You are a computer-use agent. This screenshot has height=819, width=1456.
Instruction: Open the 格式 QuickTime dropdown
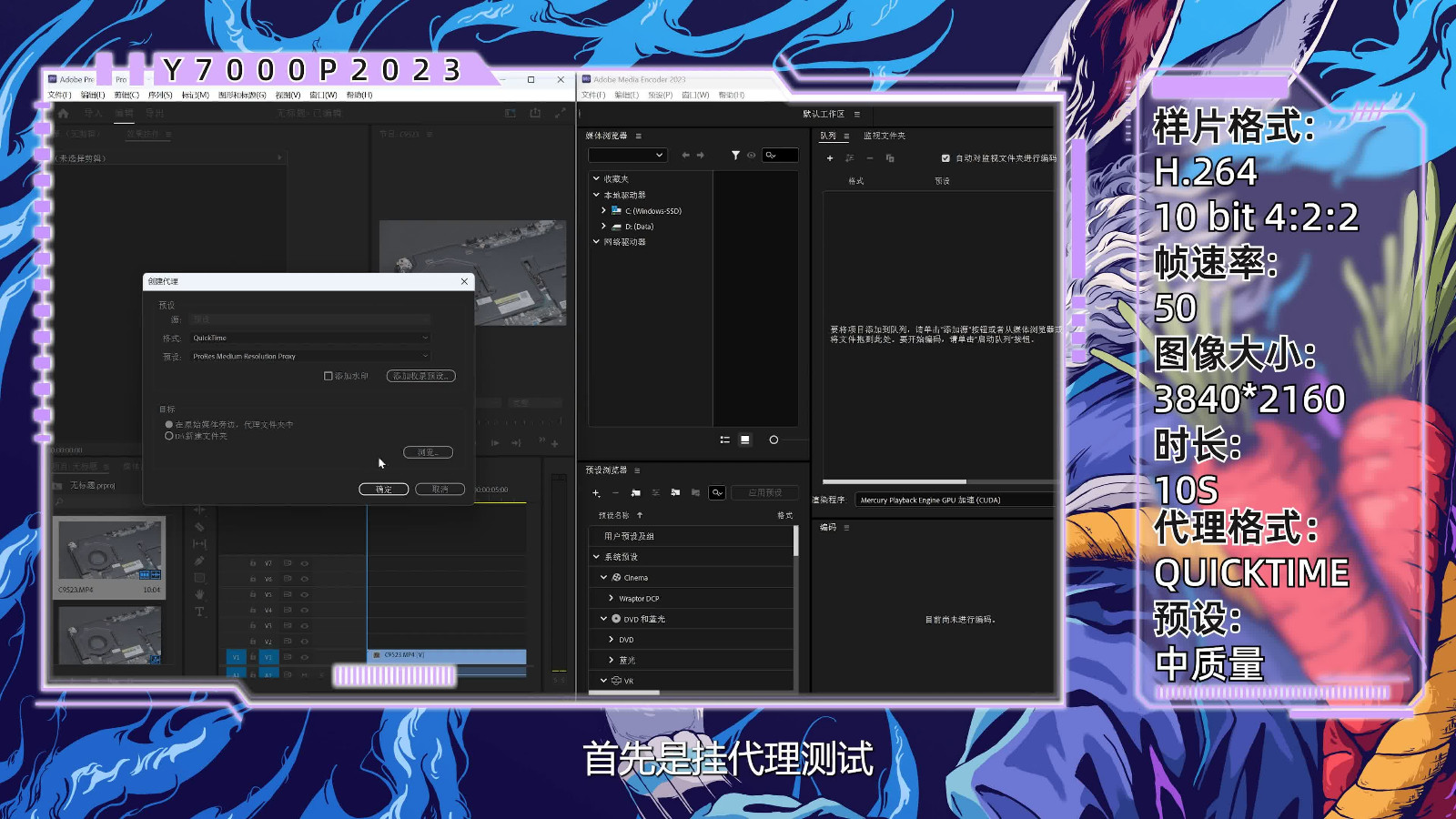pos(309,338)
